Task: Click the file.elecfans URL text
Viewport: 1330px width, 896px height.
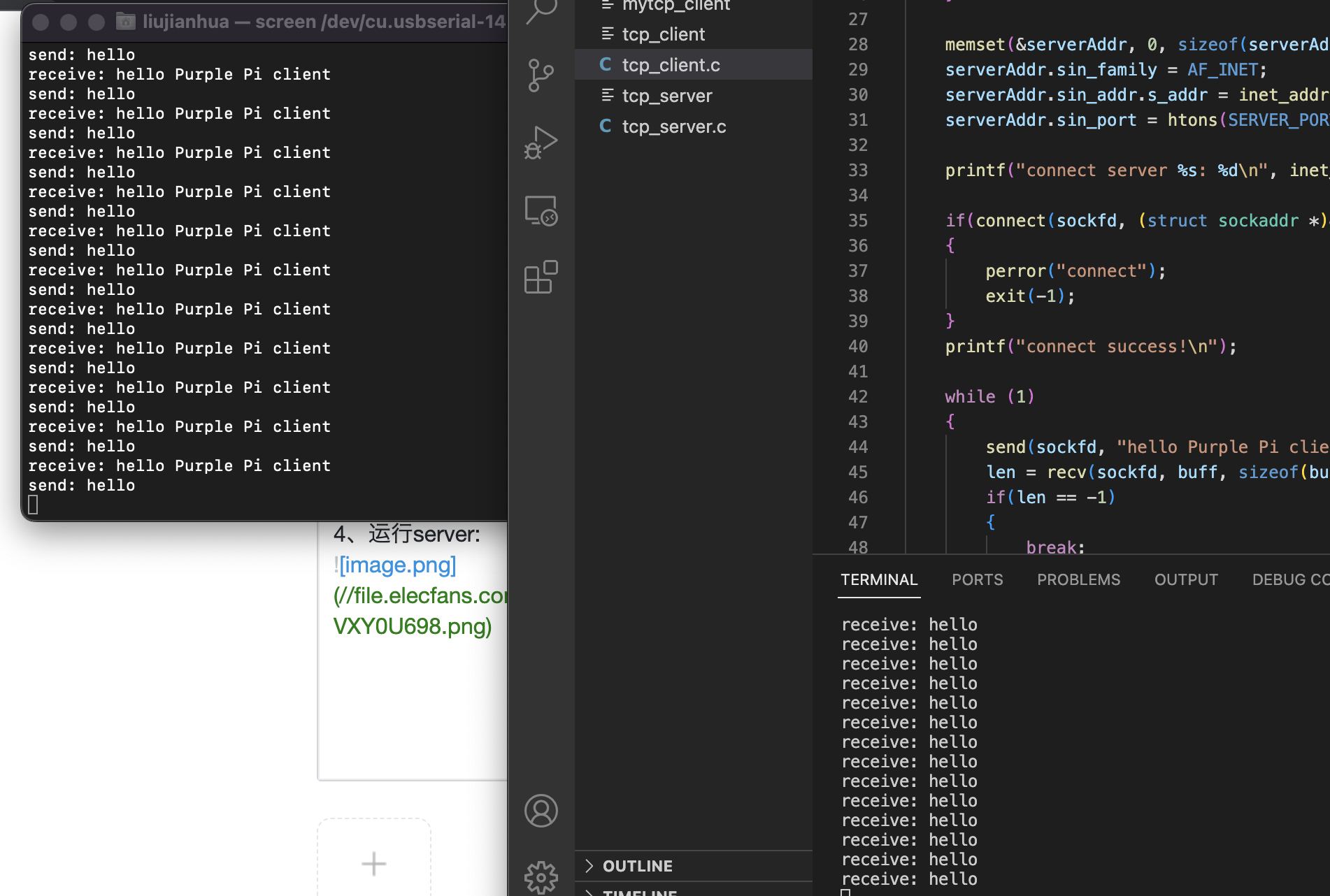Action: click(422, 595)
